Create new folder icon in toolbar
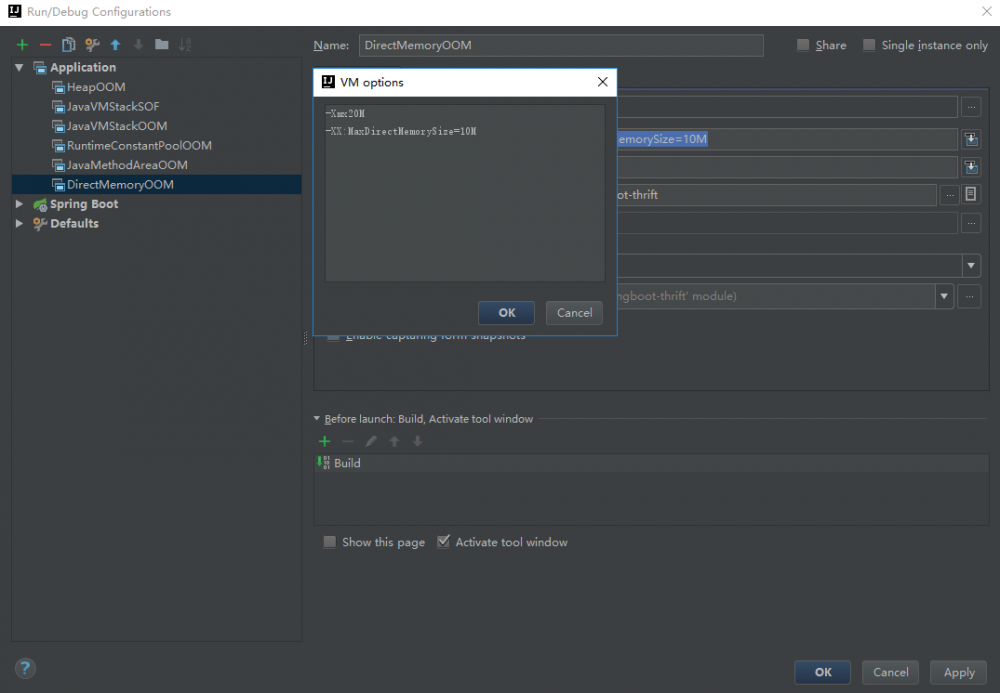Viewport: 1000px width, 693px height. point(162,45)
